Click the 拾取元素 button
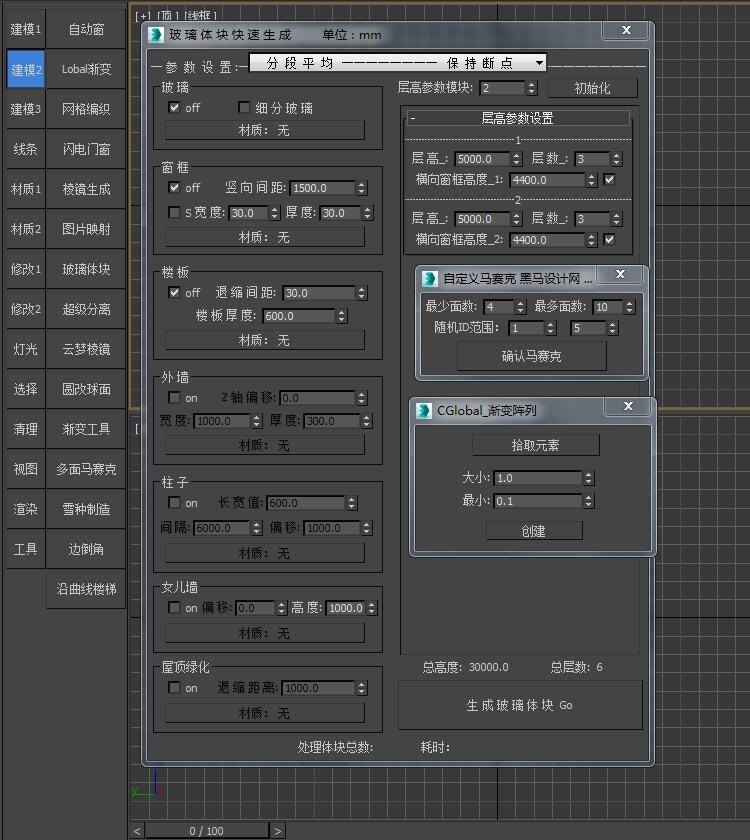 (x=535, y=445)
